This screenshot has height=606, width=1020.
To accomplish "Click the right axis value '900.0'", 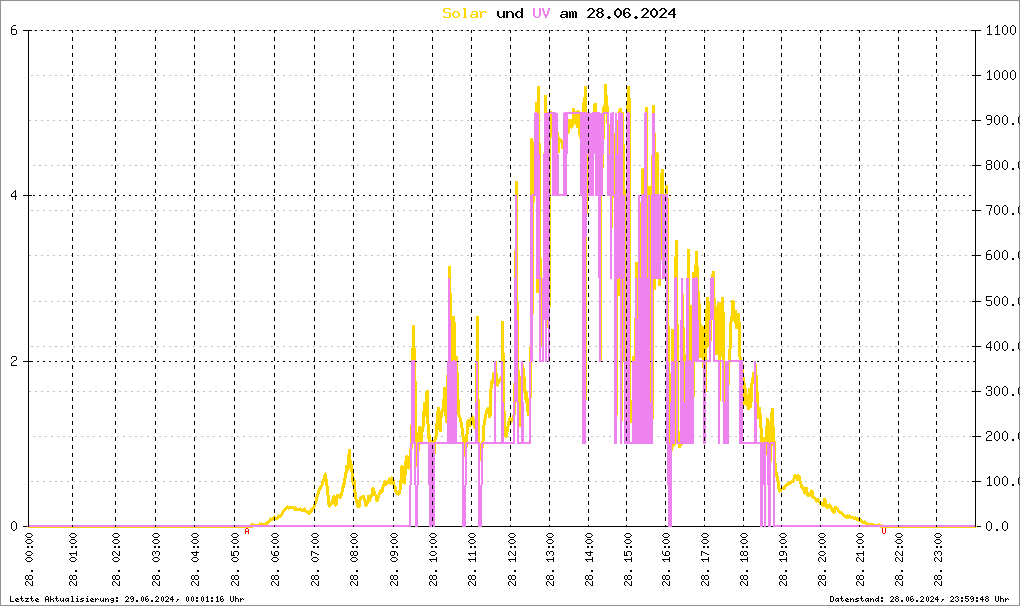I will pos(1002,120).
